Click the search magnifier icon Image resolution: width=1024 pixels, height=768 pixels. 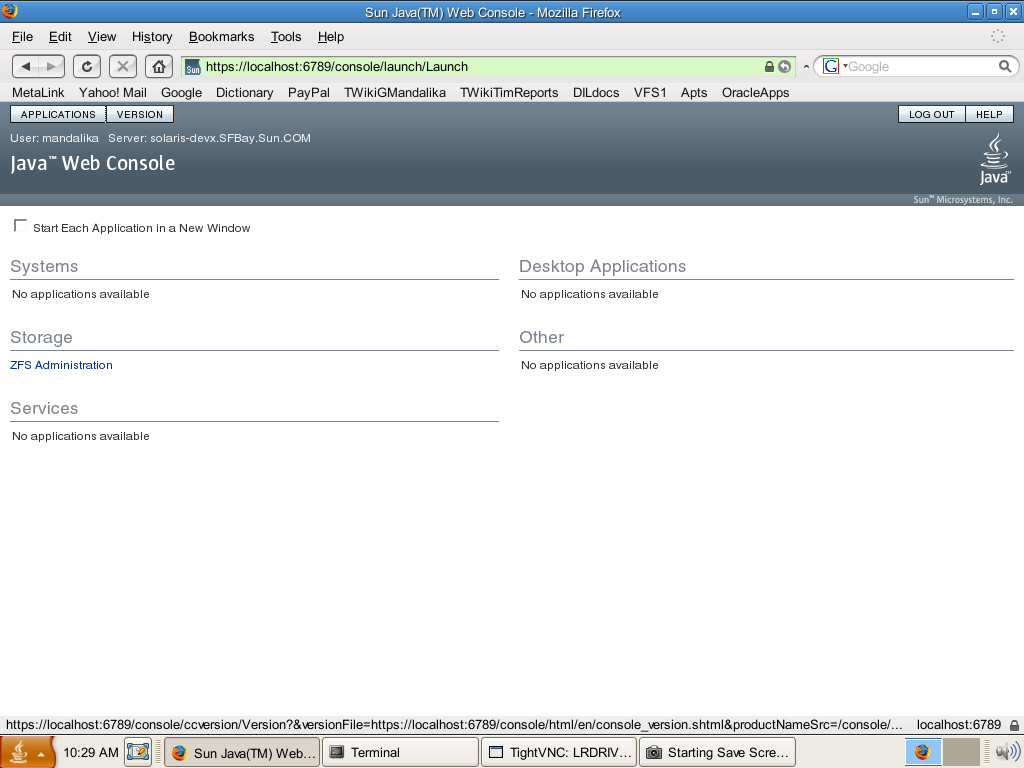point(1005,66)
